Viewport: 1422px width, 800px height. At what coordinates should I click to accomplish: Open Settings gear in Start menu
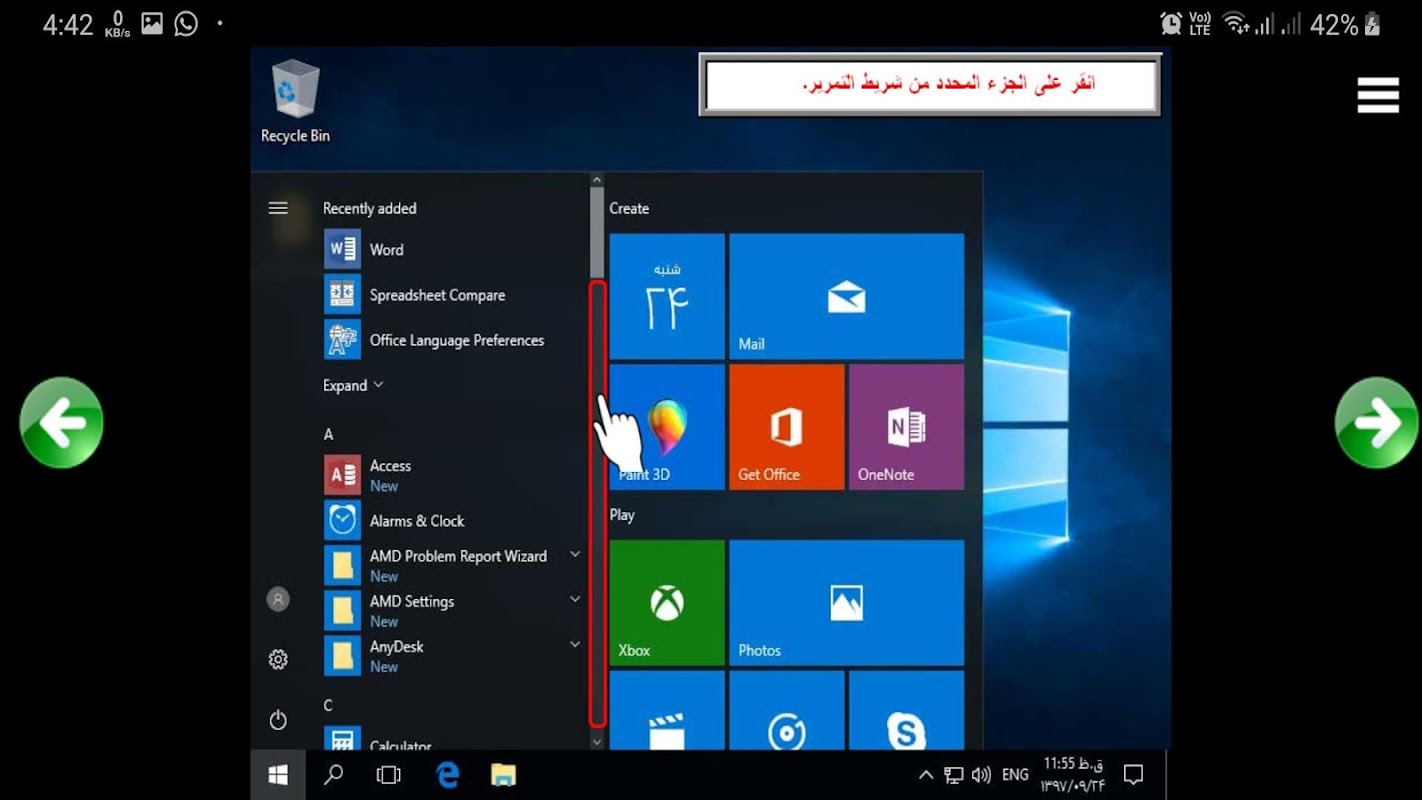tap(278, 660)
